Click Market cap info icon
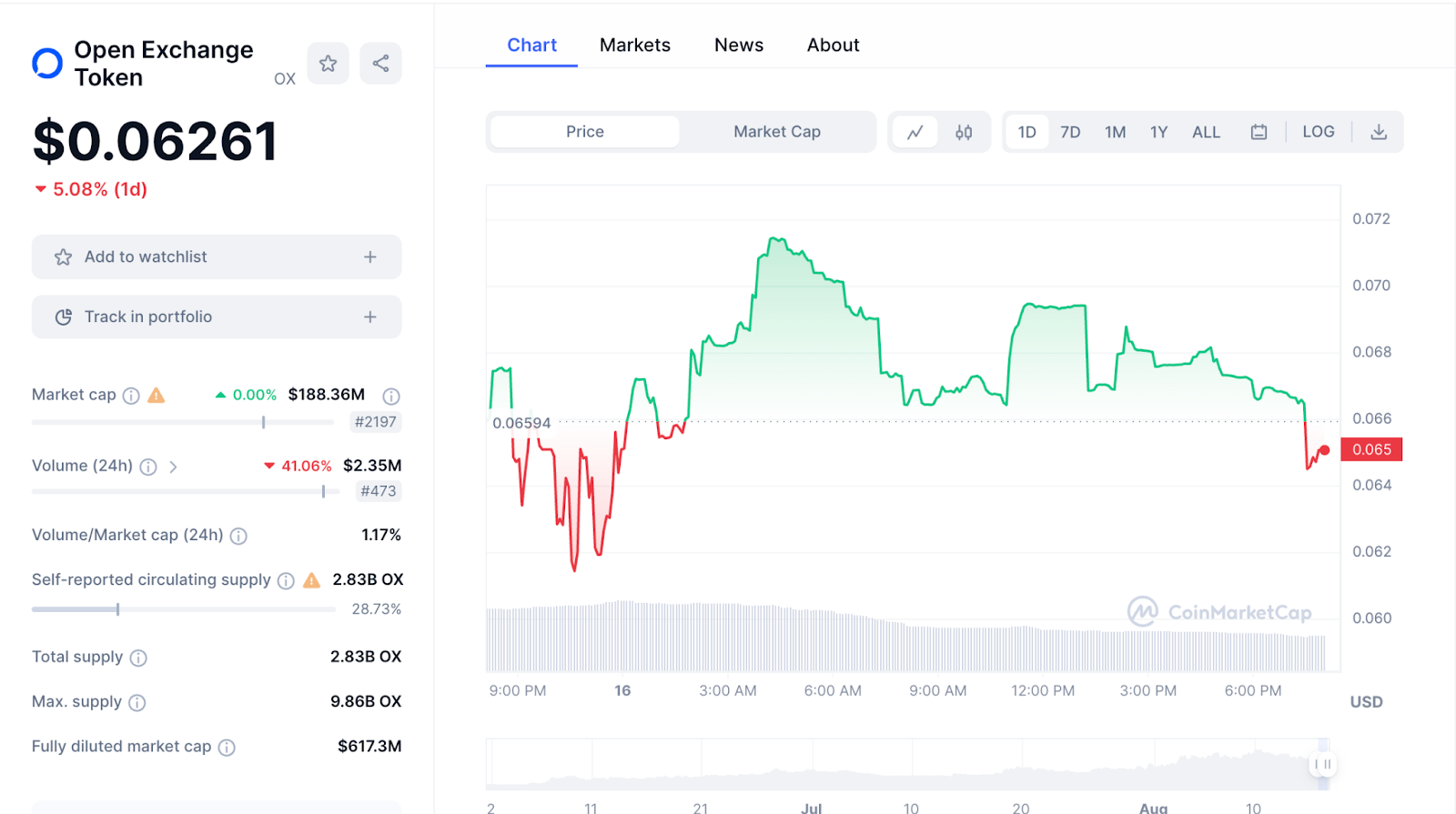 [x=131, y=396]
